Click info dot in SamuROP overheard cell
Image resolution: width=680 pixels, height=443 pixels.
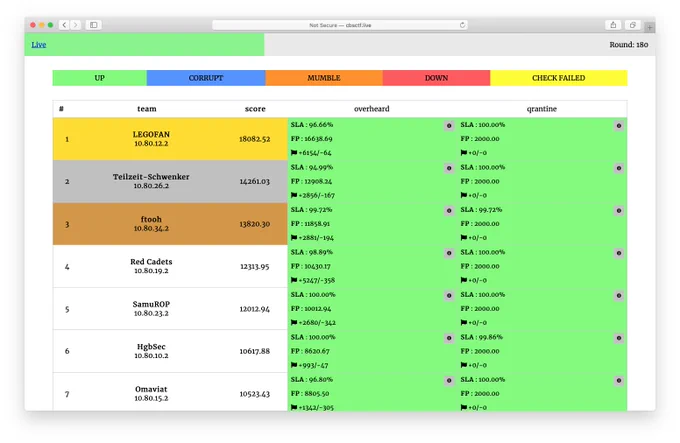[449, 296]
